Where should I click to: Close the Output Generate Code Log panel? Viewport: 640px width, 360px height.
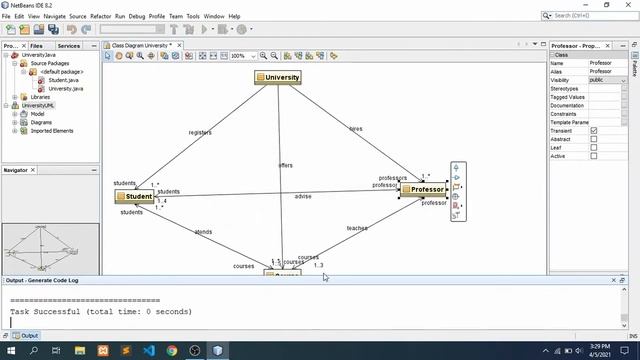(613, 280)
